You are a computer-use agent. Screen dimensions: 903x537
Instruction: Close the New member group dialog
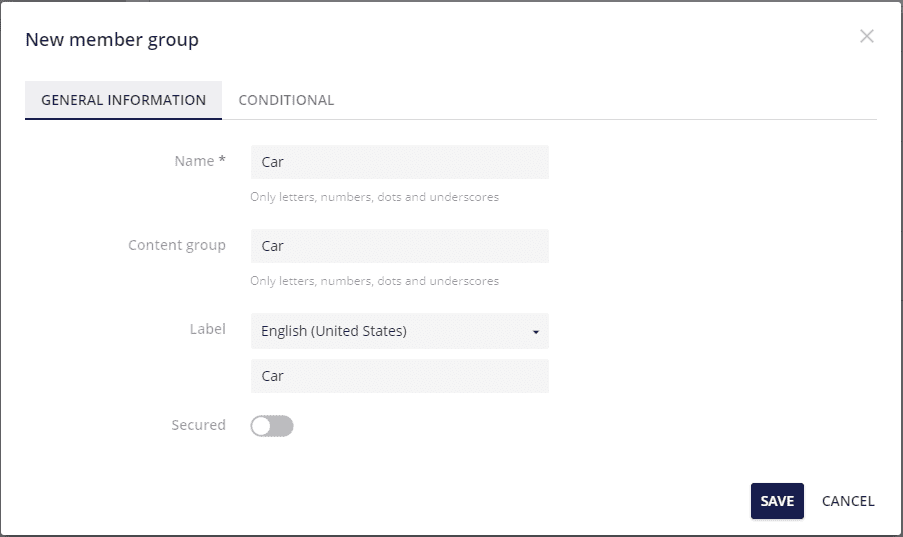pyautogui.click(x=867, y=36)
